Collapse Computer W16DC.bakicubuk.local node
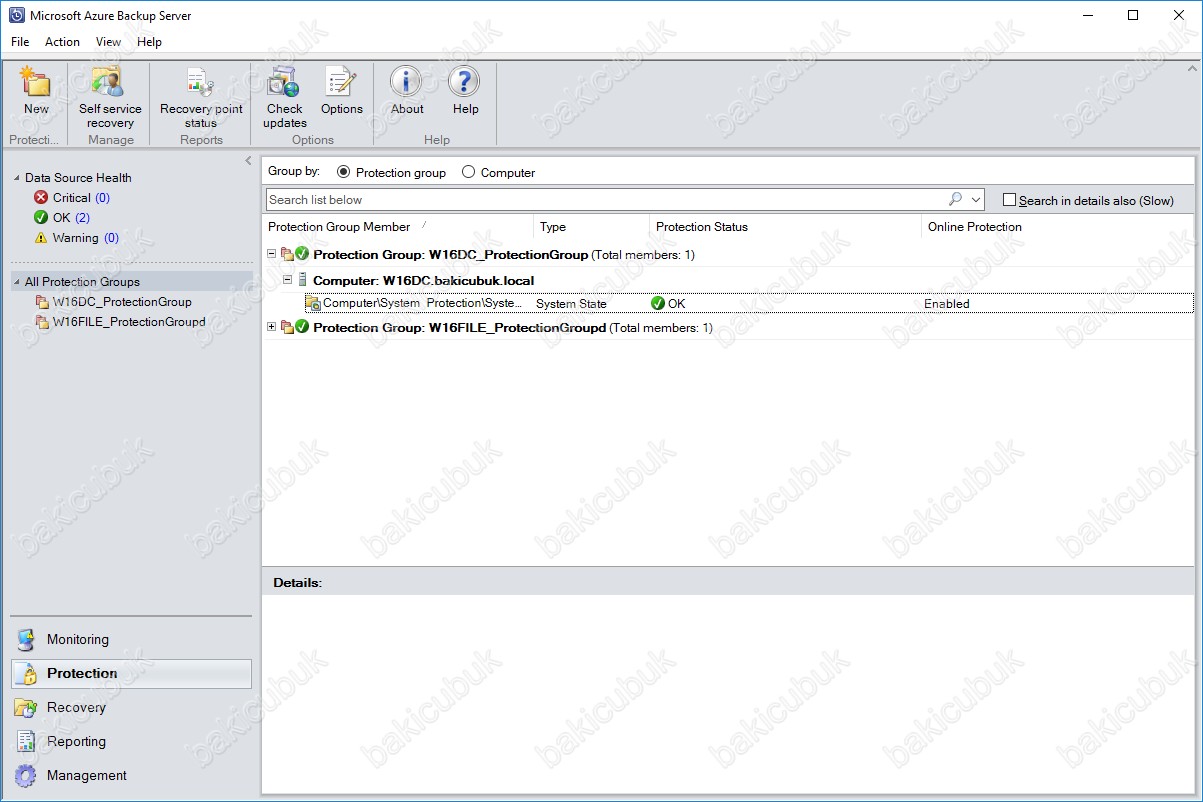 288,280
